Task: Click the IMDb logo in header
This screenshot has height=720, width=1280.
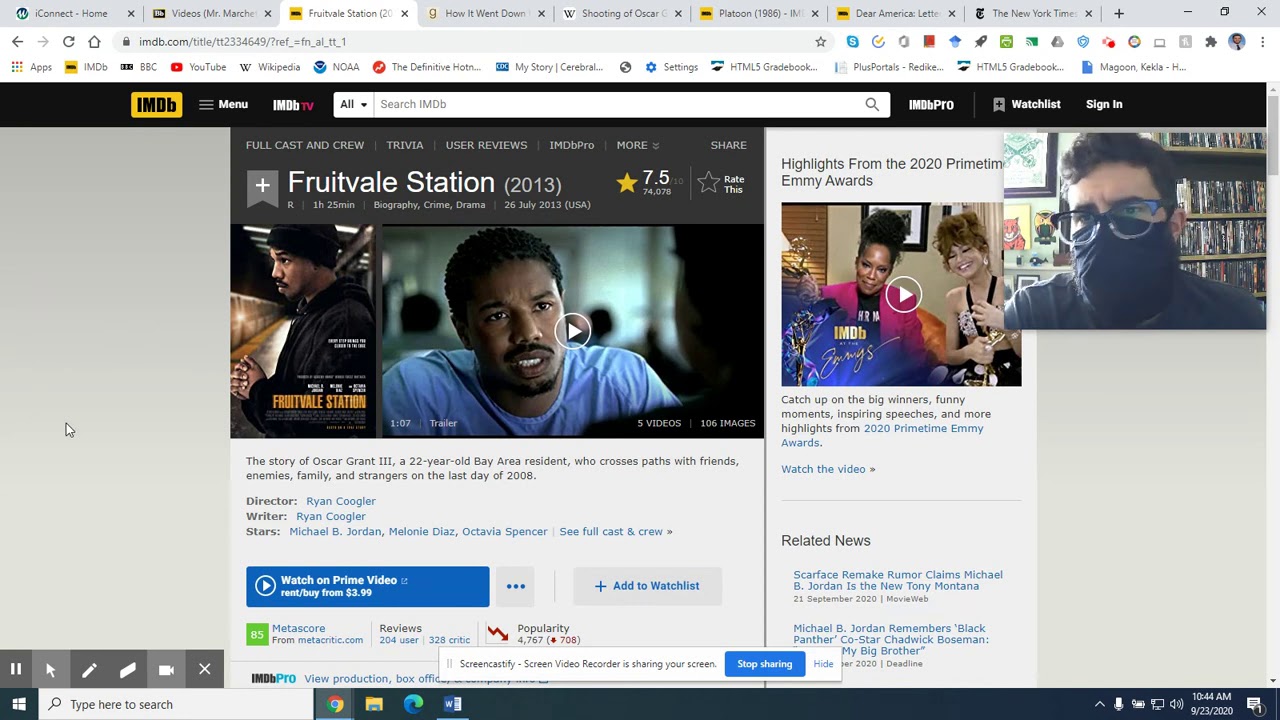Action: pyautogui.click(x=156, y=104)
